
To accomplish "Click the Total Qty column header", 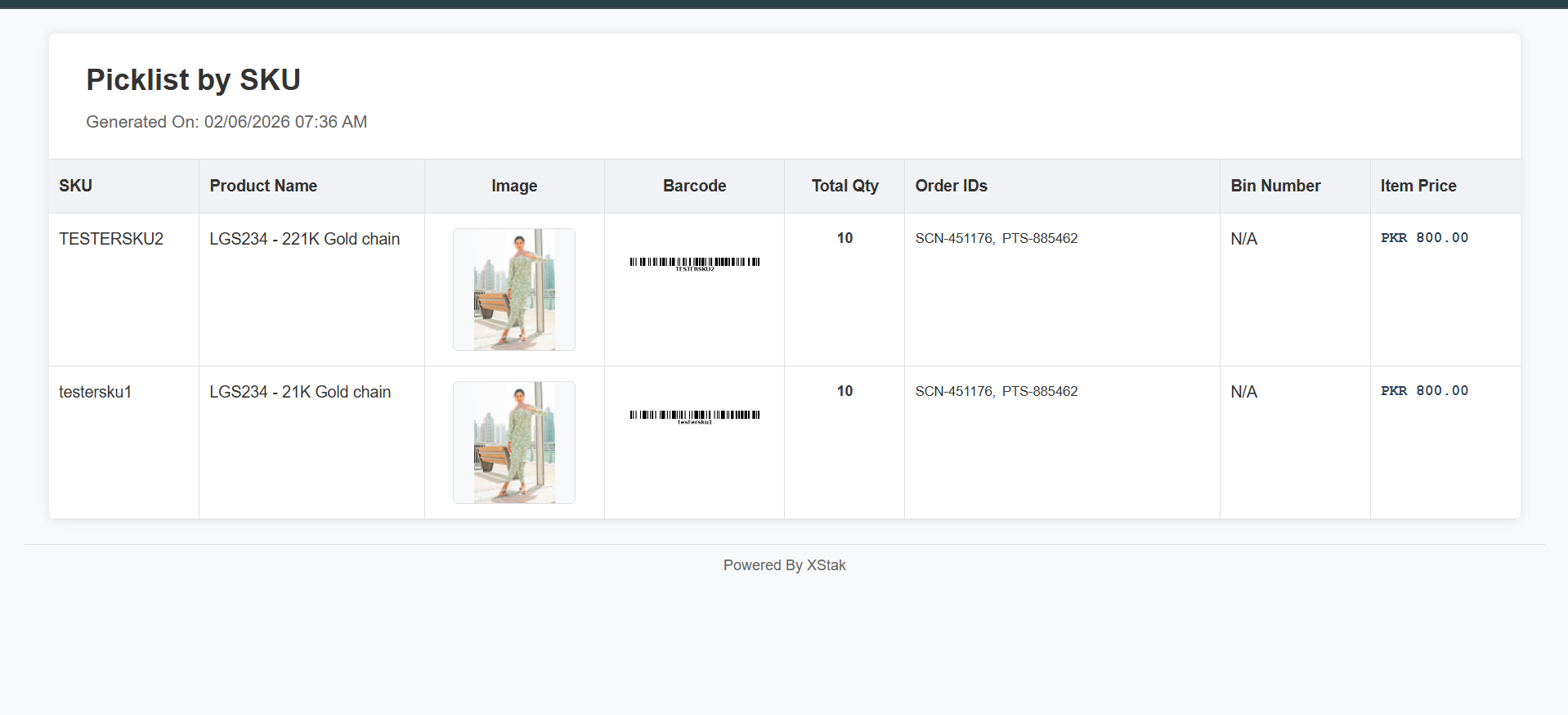I will click(x=844, y=186).
